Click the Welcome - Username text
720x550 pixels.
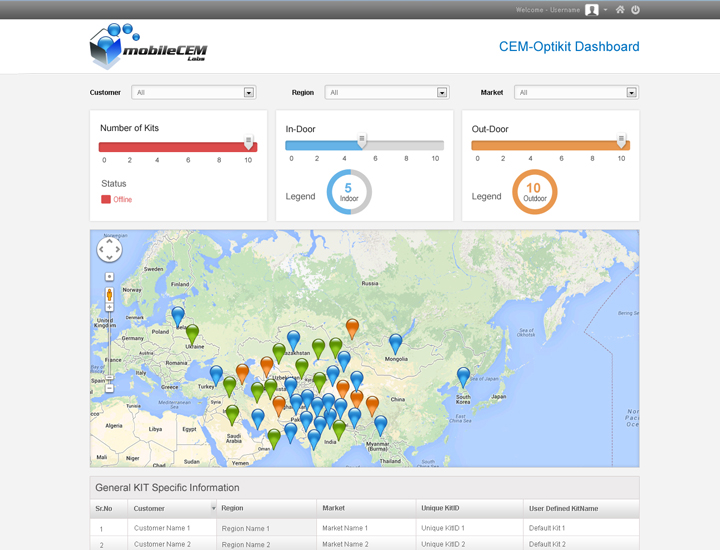coord(548,10)
